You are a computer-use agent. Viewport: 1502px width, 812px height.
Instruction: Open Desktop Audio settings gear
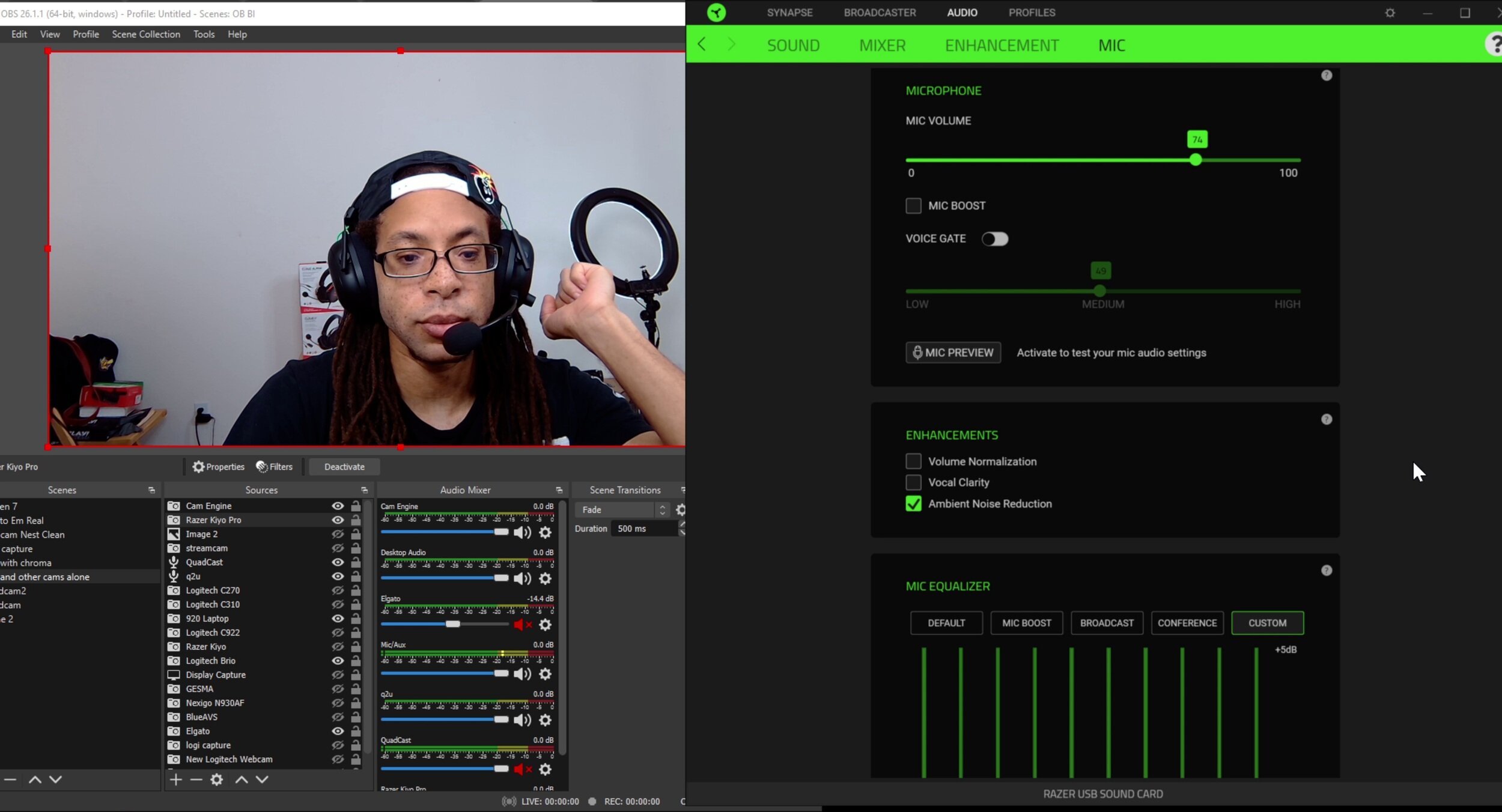point(546,579)
